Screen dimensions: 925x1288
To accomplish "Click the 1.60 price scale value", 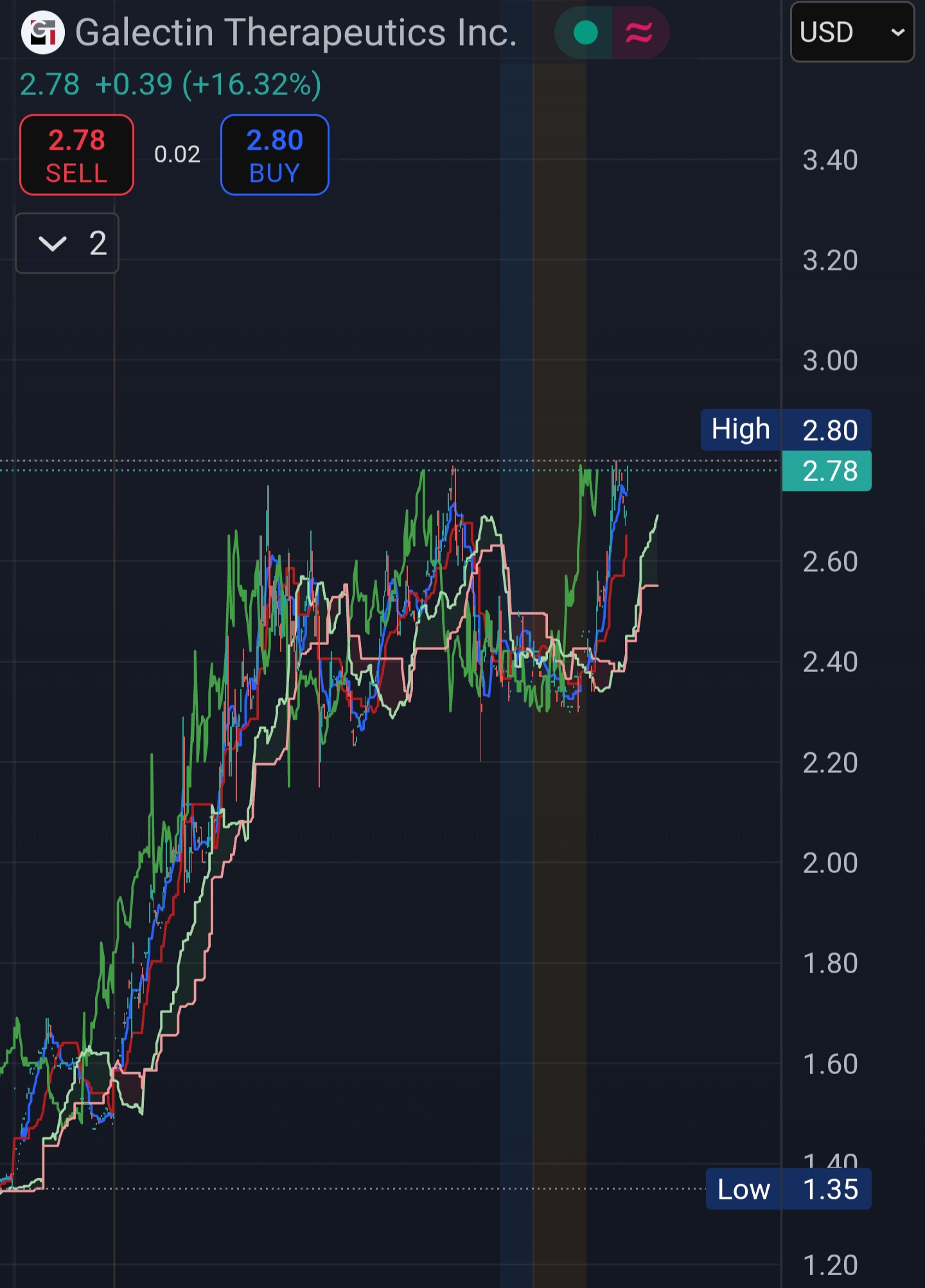I will tap(830, 1064).
